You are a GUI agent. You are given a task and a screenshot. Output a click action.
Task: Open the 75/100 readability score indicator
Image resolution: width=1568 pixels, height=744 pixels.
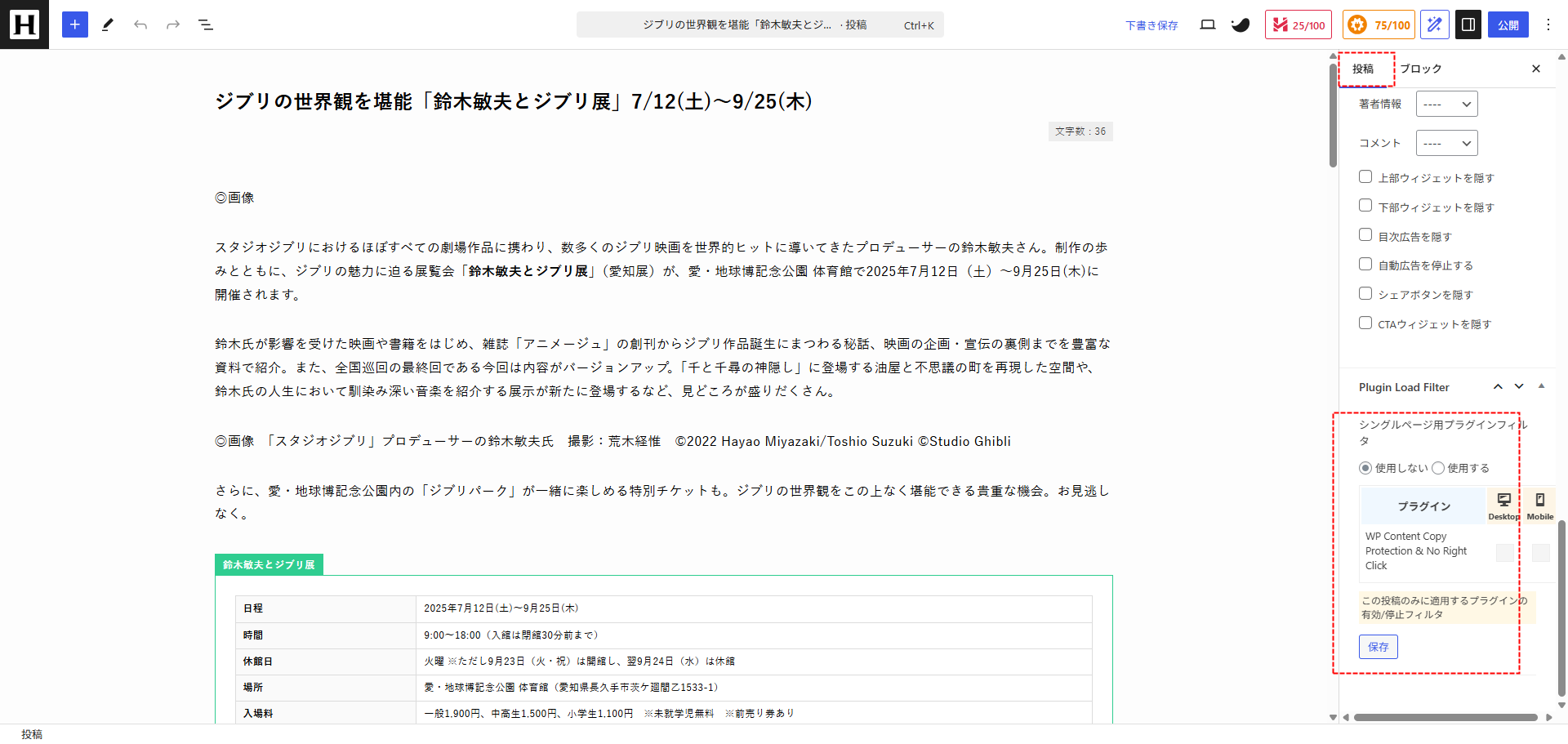(1379, 25)
